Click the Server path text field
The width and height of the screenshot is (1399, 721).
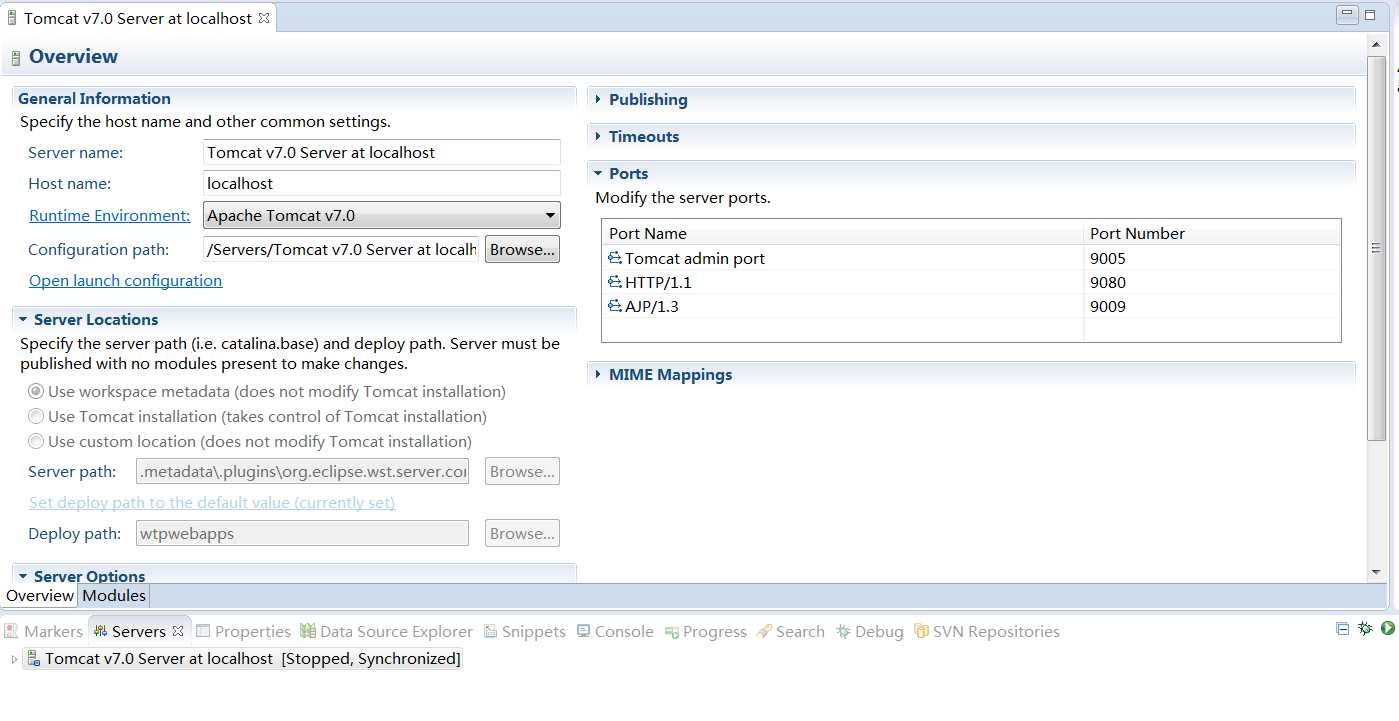click(x=302, y=471)
